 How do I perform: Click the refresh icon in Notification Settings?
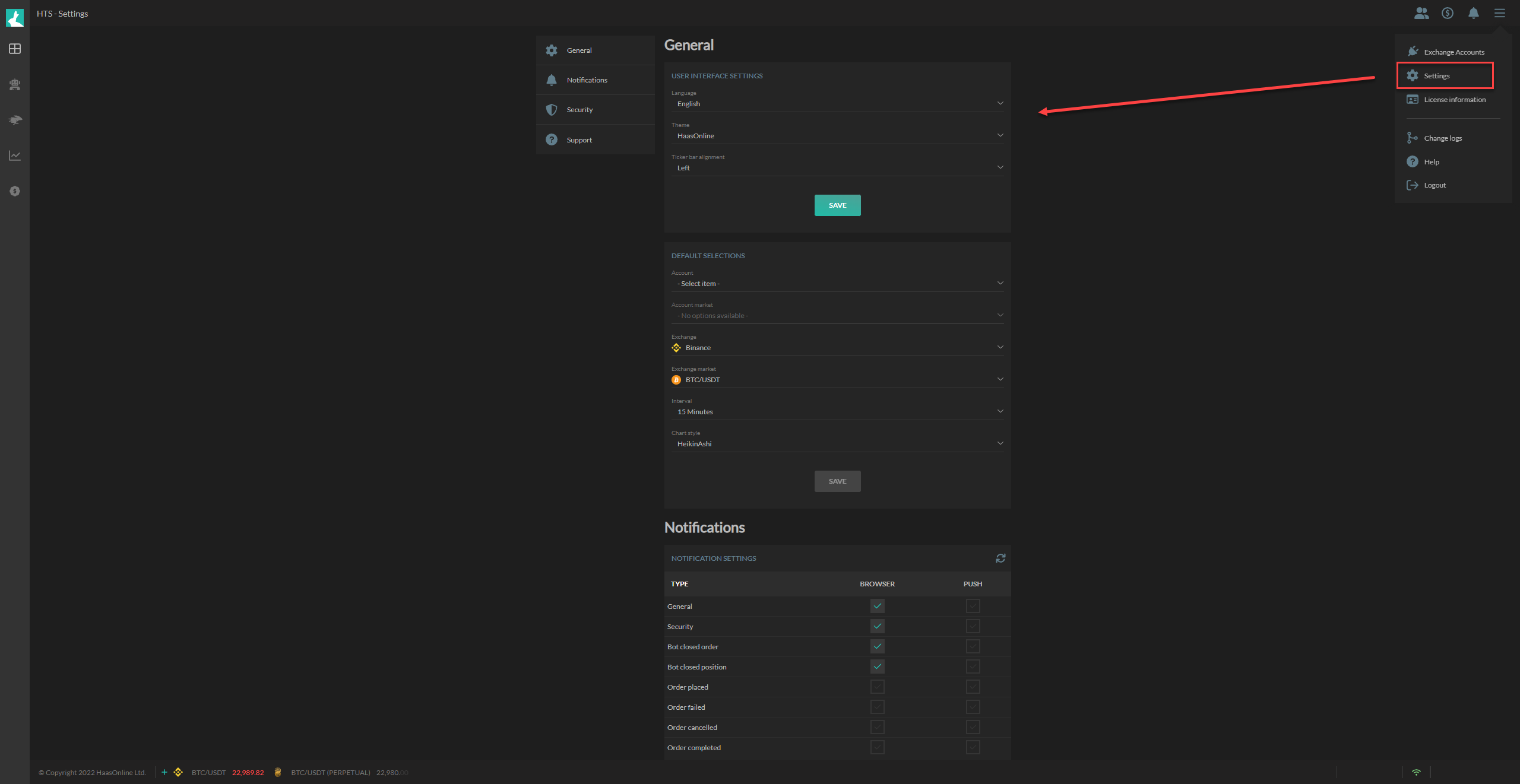pos(1000,558)
